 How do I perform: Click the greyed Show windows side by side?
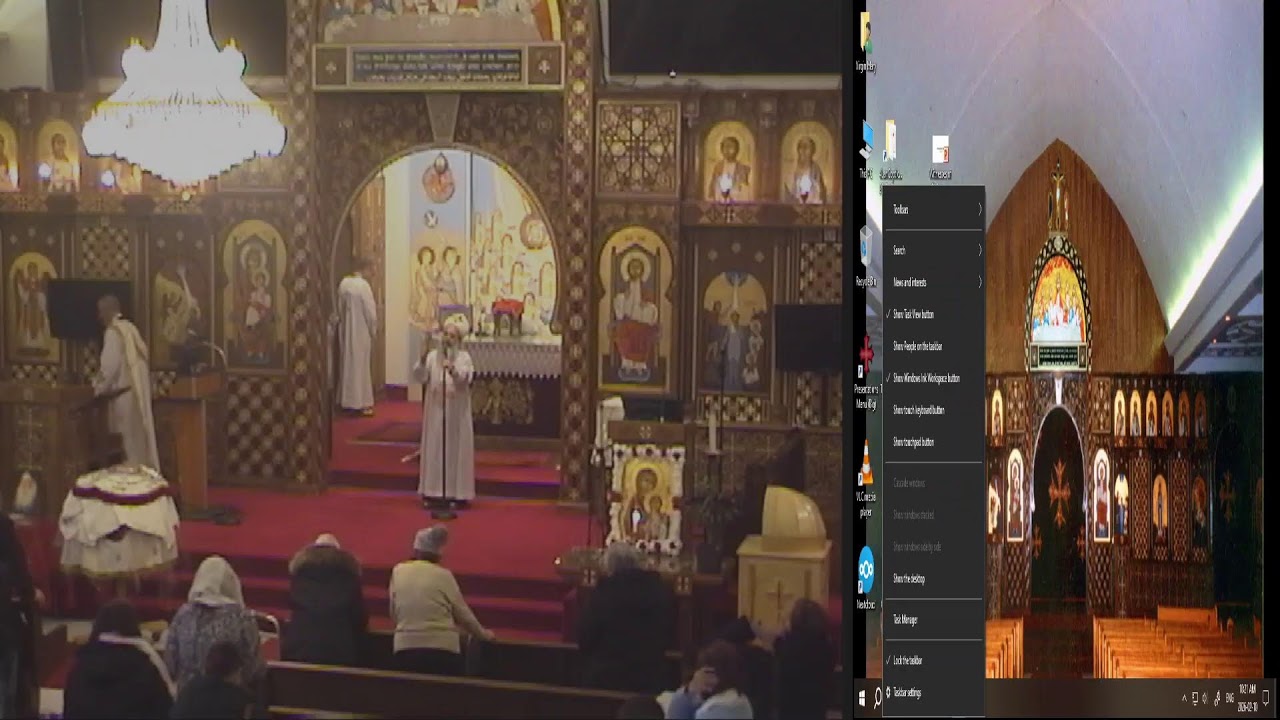934,546
